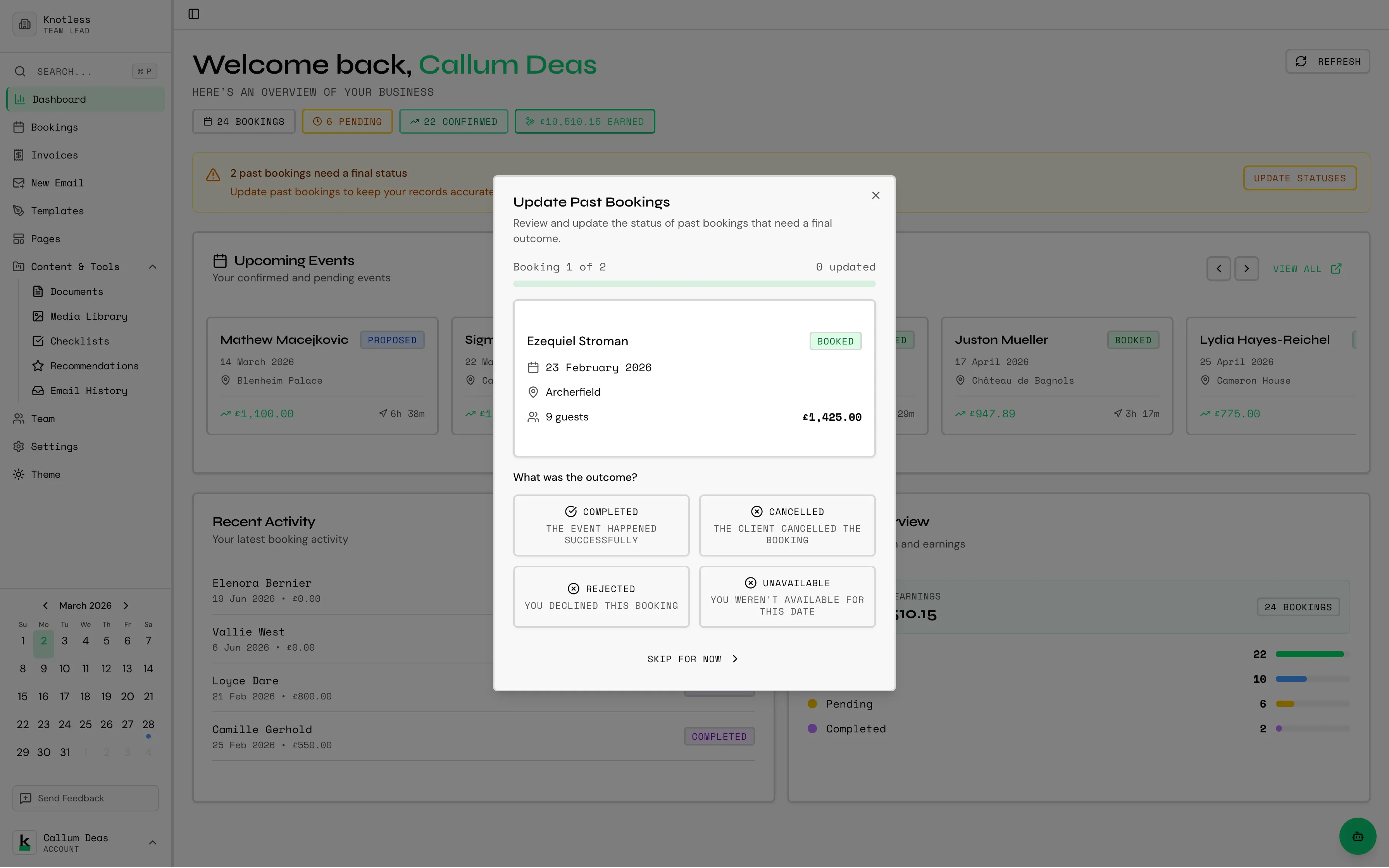Viewport: 1389px width, 868px height.
Task: Open the Theme settings
Action: click(45, 474)
